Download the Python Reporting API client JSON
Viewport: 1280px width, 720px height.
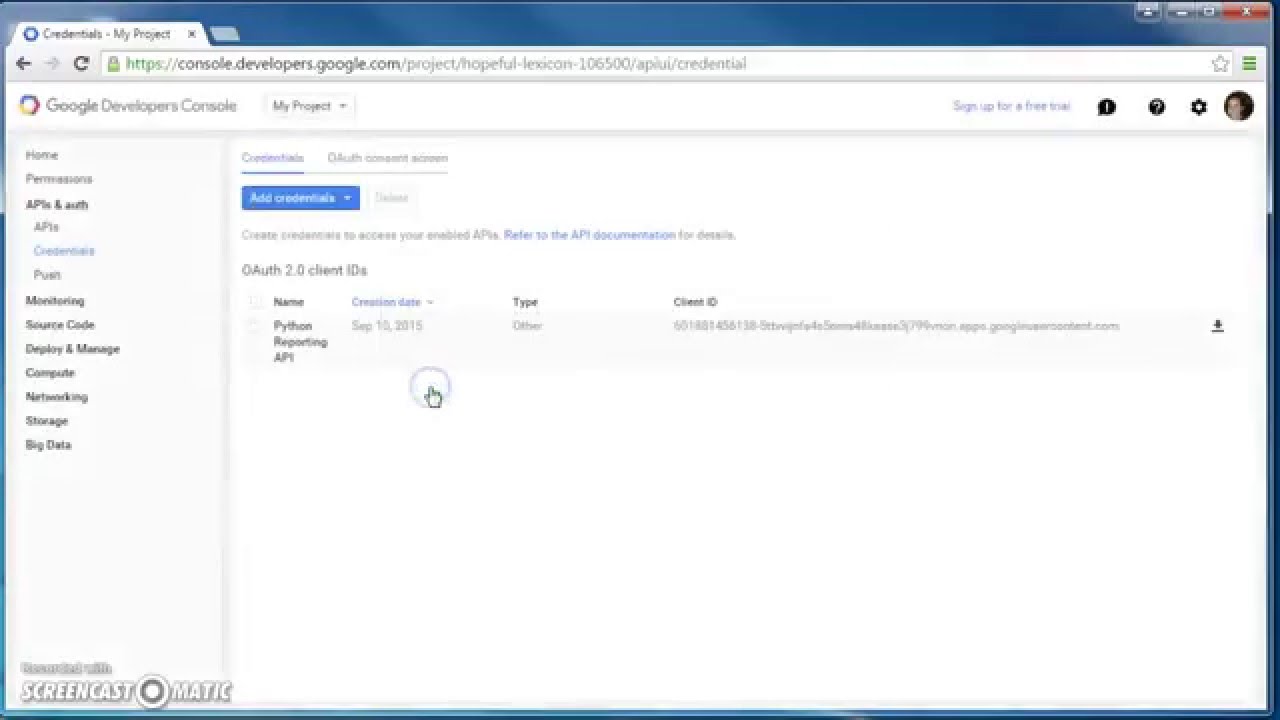pyautogui.click(x=1217, y=326)
